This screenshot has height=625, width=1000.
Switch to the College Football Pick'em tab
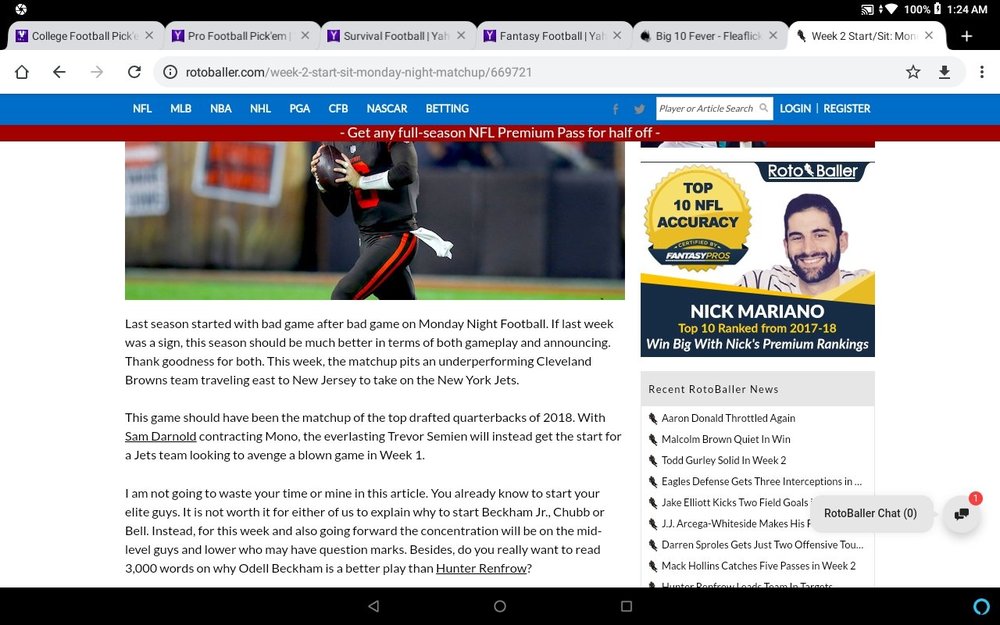pos(85,36)
